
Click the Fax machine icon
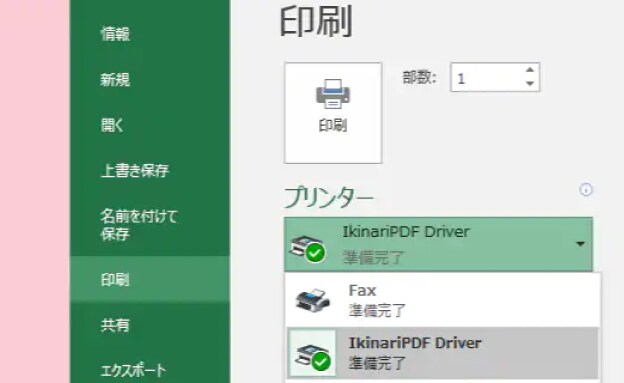click(312, 301)
